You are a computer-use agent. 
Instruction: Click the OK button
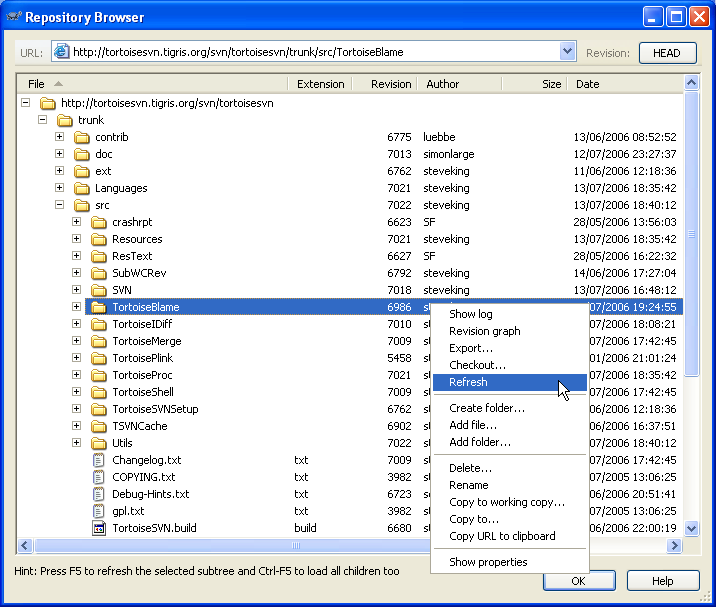point(579,581)
